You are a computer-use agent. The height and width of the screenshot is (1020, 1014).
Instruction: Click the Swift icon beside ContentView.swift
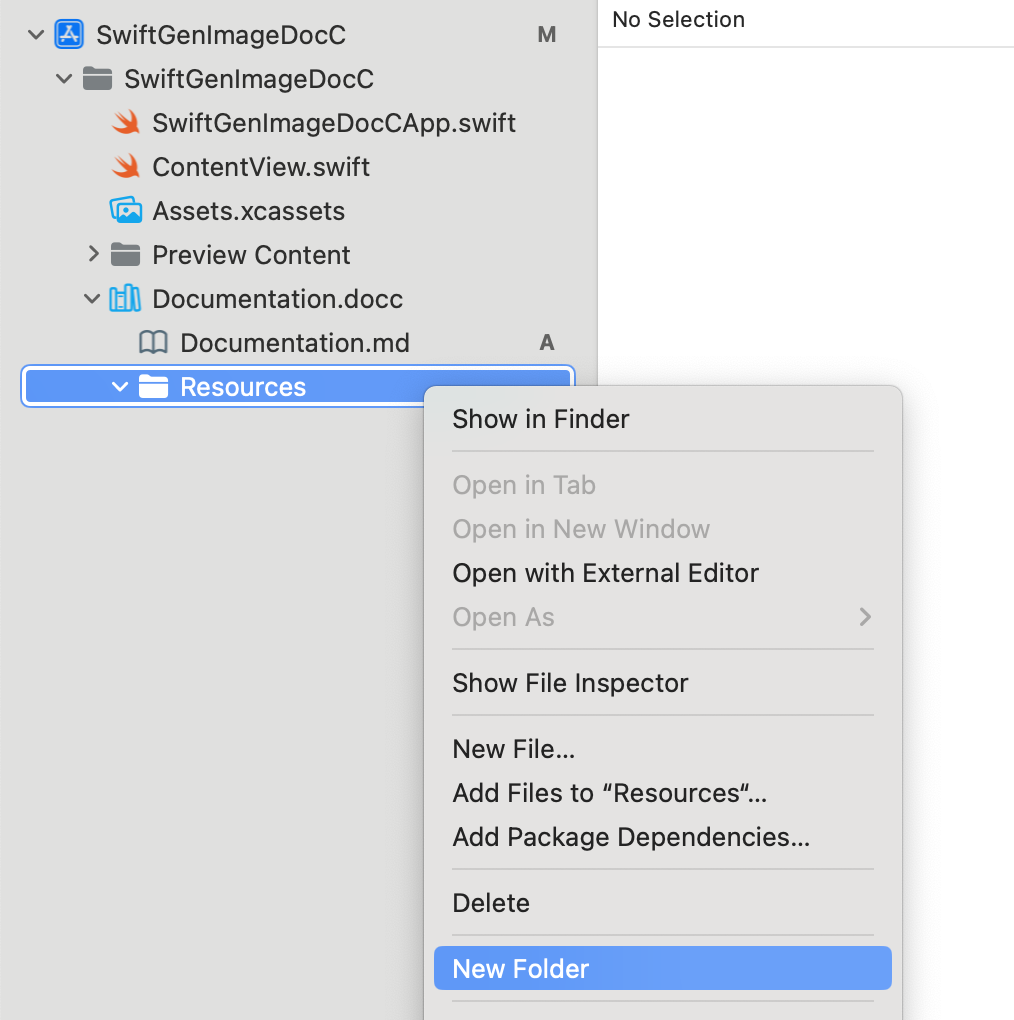coord(125,167)
